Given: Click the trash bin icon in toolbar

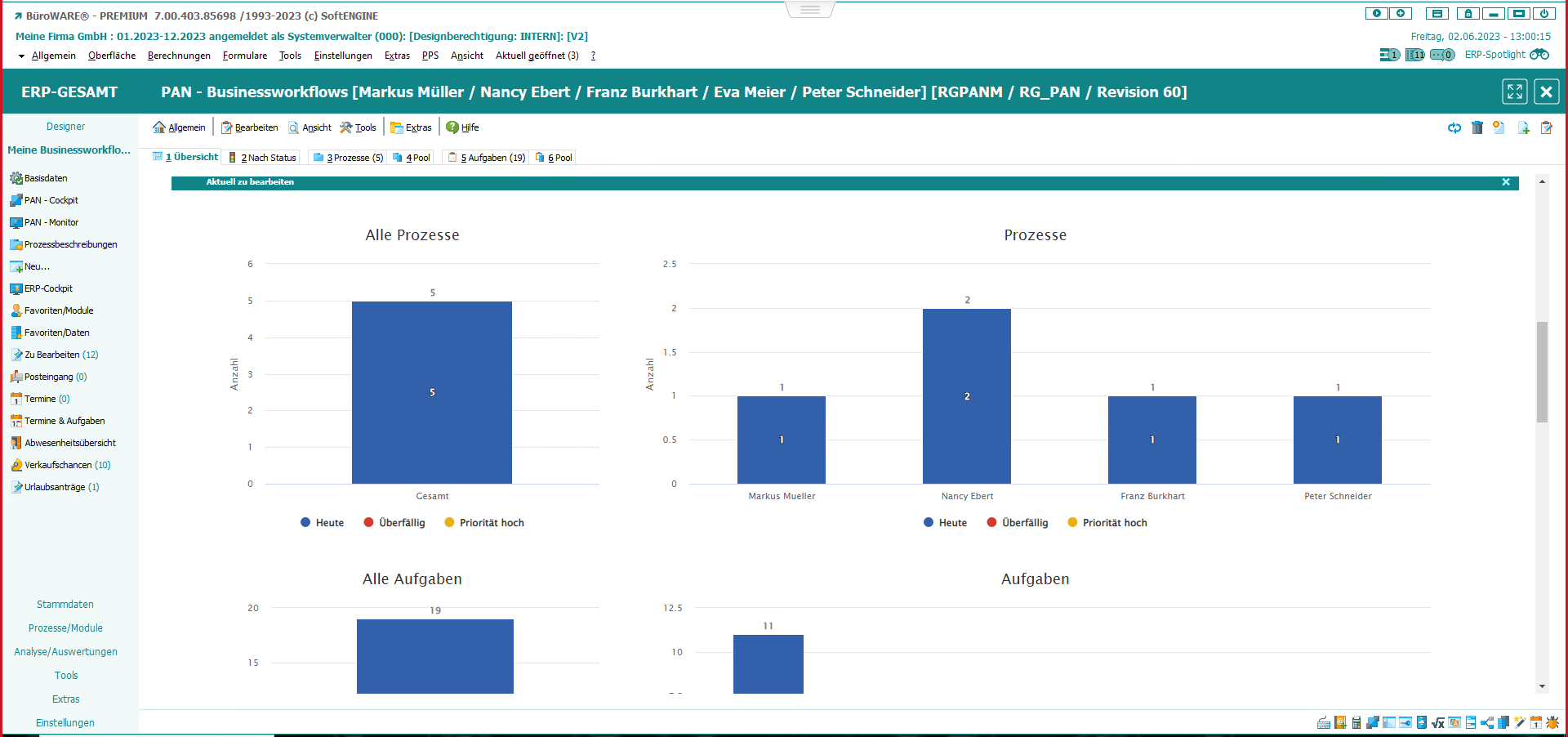Looking at the screenshot, I should click(1477, 127).
